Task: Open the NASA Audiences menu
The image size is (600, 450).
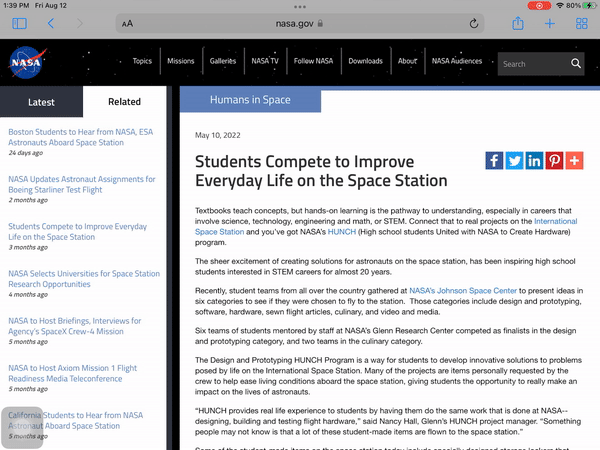Action: [457, 61]
